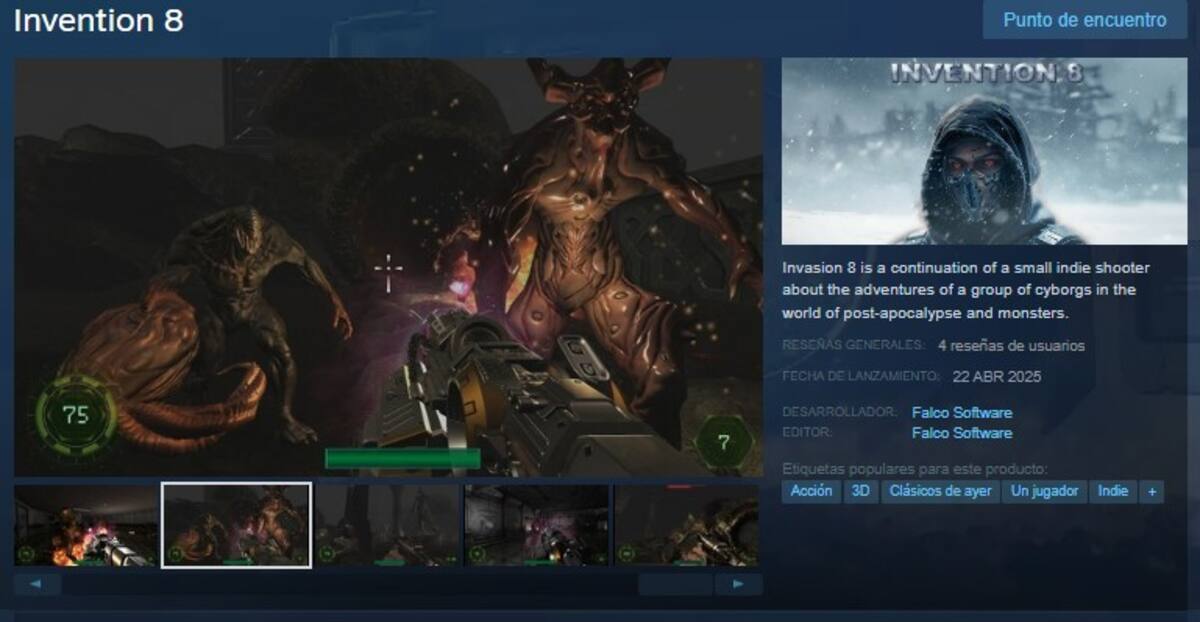Click the release date 22 ABR 2025
The image size is (1200, 622).
(996, 377)
